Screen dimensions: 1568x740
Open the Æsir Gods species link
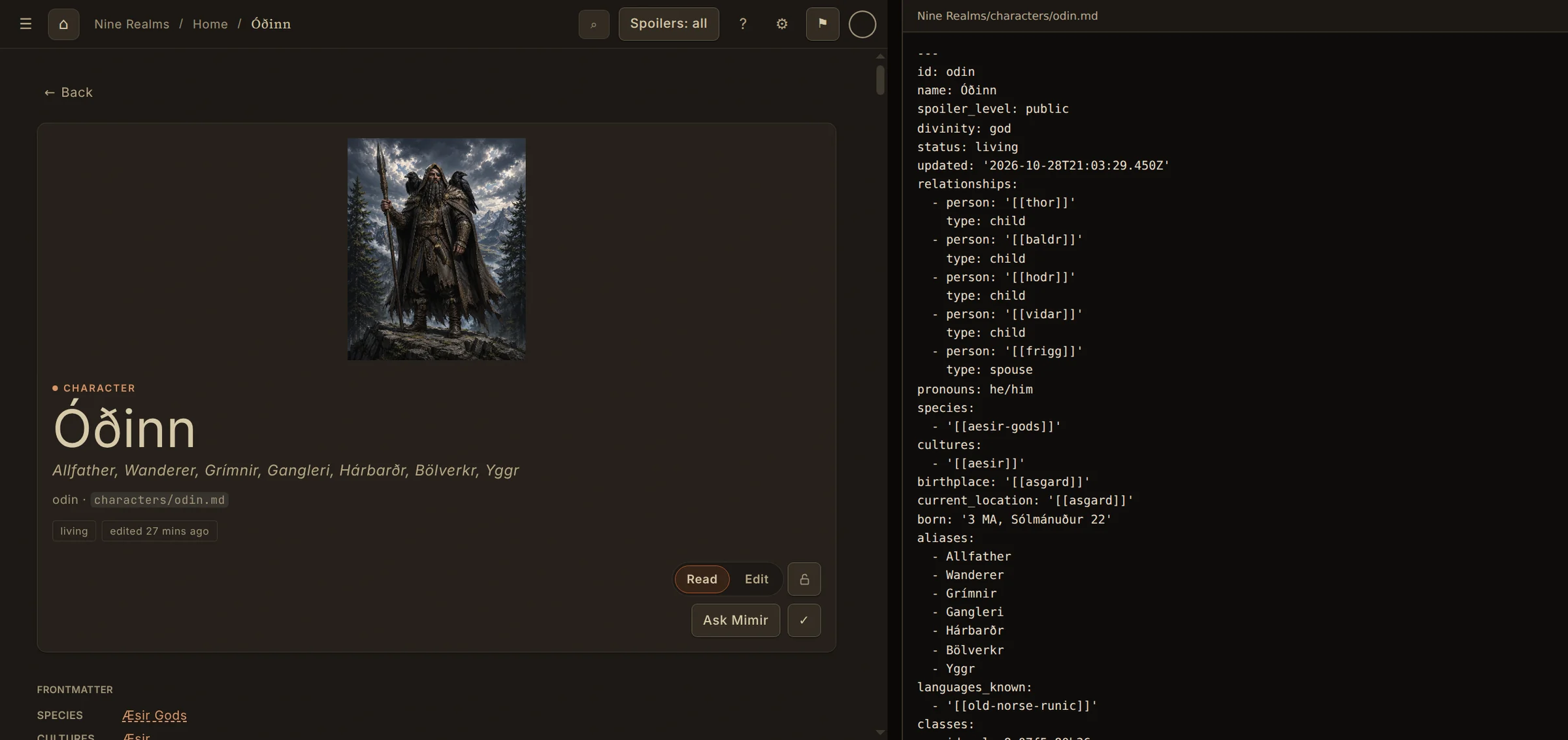coord(154,715)
